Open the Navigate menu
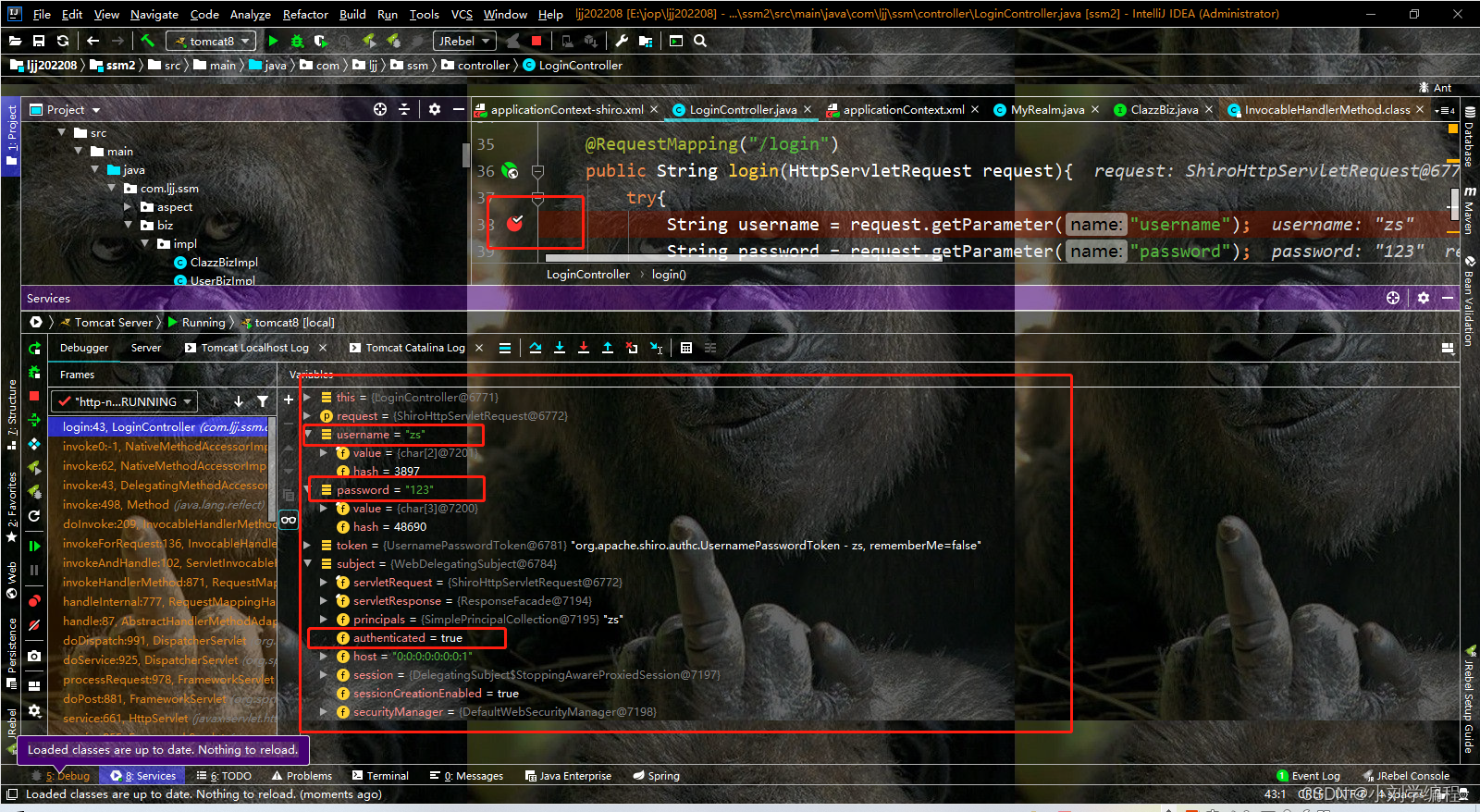The height and width of the screenshot is (812, 1480). (154, 14)
